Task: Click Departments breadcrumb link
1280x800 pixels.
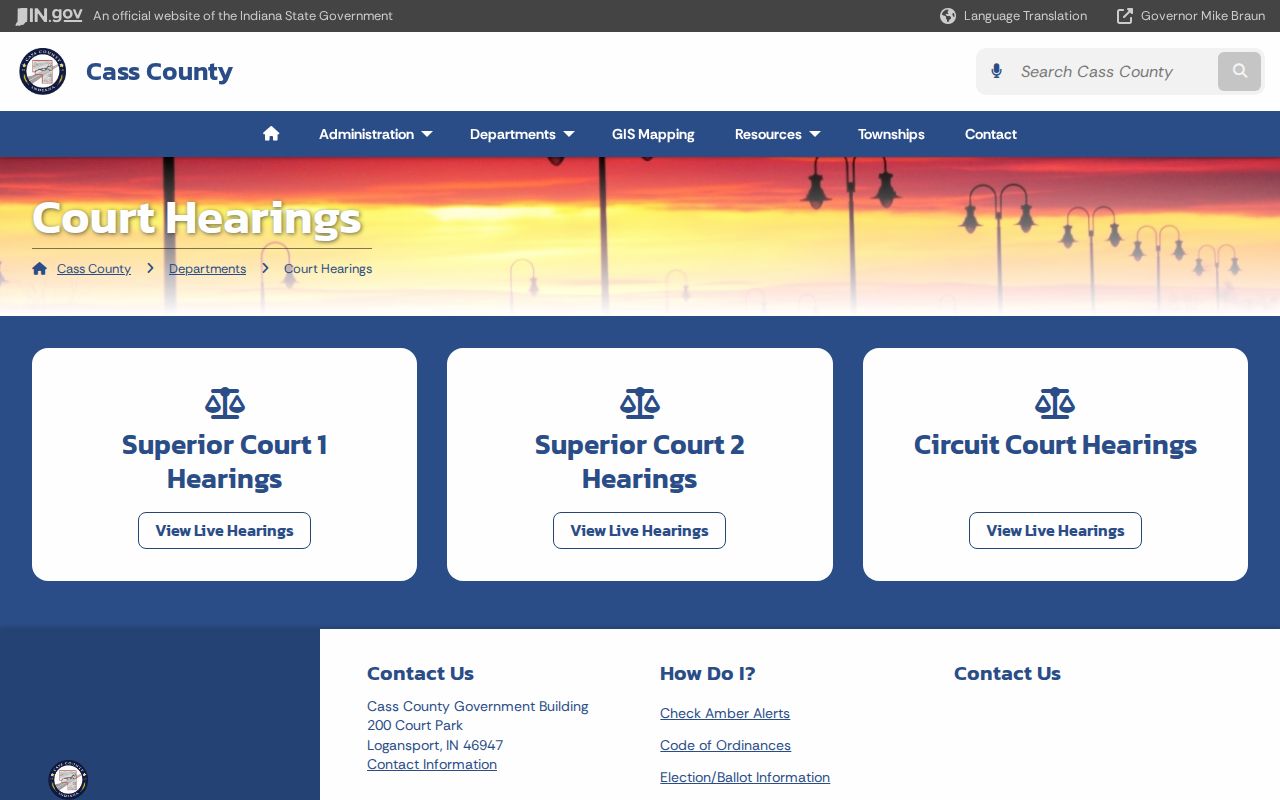Action: 207,269
